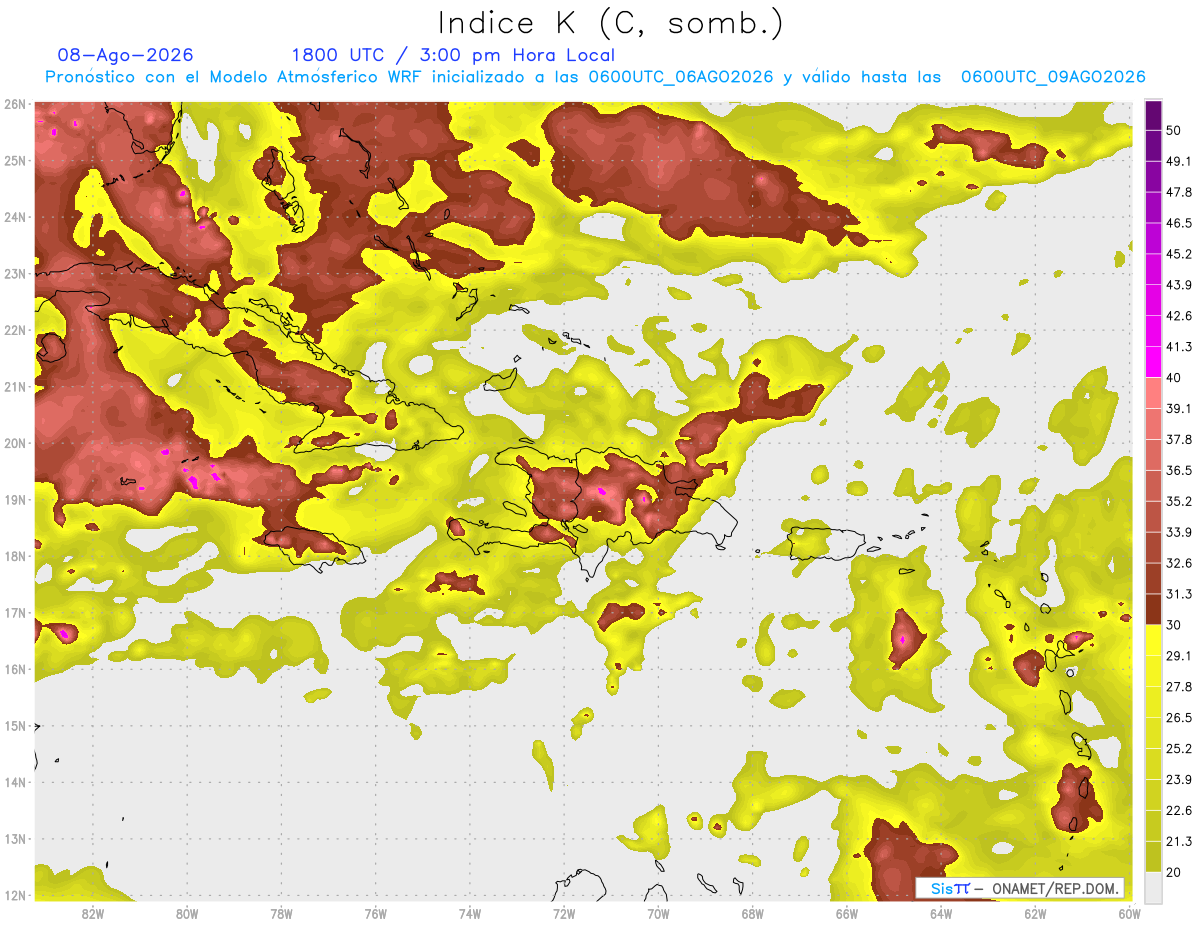Click the "Indice K (C, somb.)" title
This screenshot has width=1200, height=927.
click(x=611, y=22)
